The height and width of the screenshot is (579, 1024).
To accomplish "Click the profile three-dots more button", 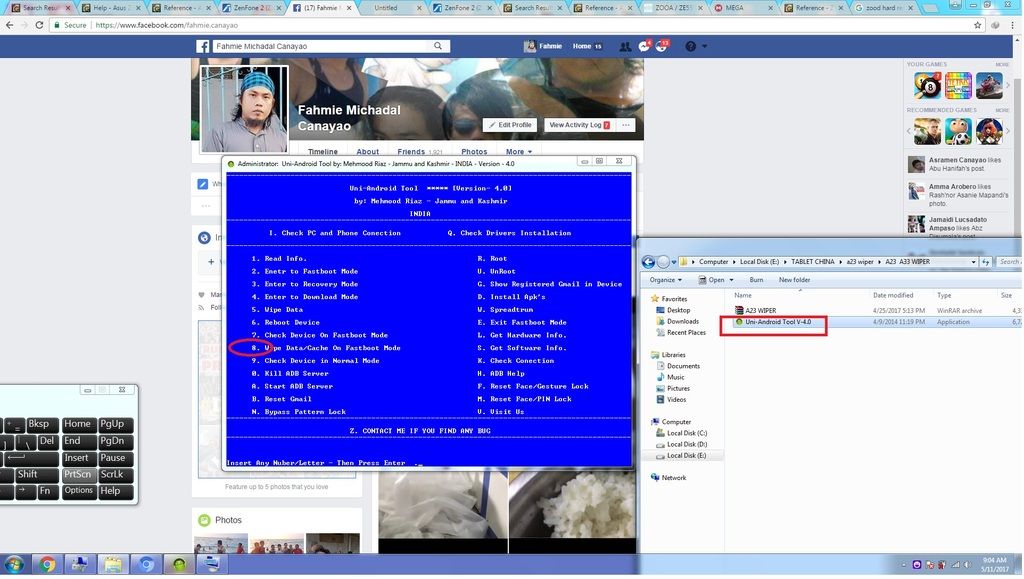I will (x=626, y=125).
